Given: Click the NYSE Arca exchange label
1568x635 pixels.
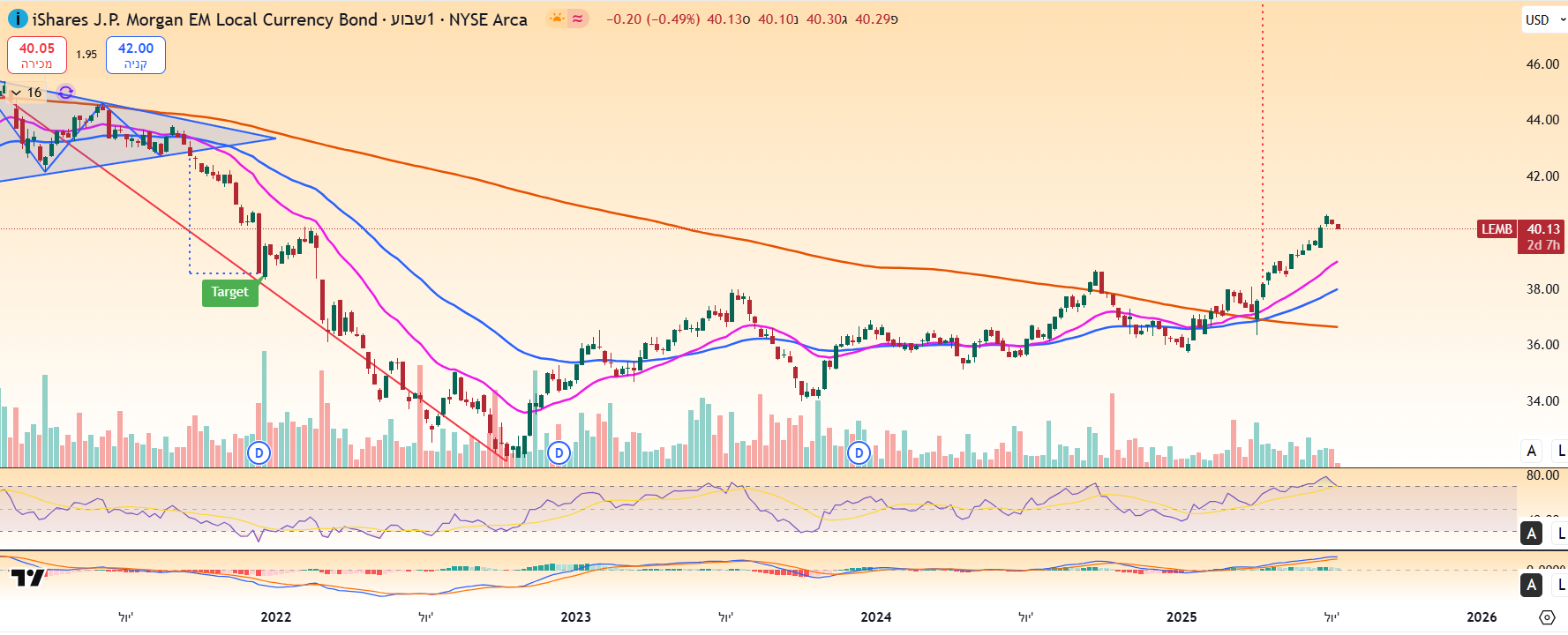Looking at the screenshot, I should coord(488,19).
